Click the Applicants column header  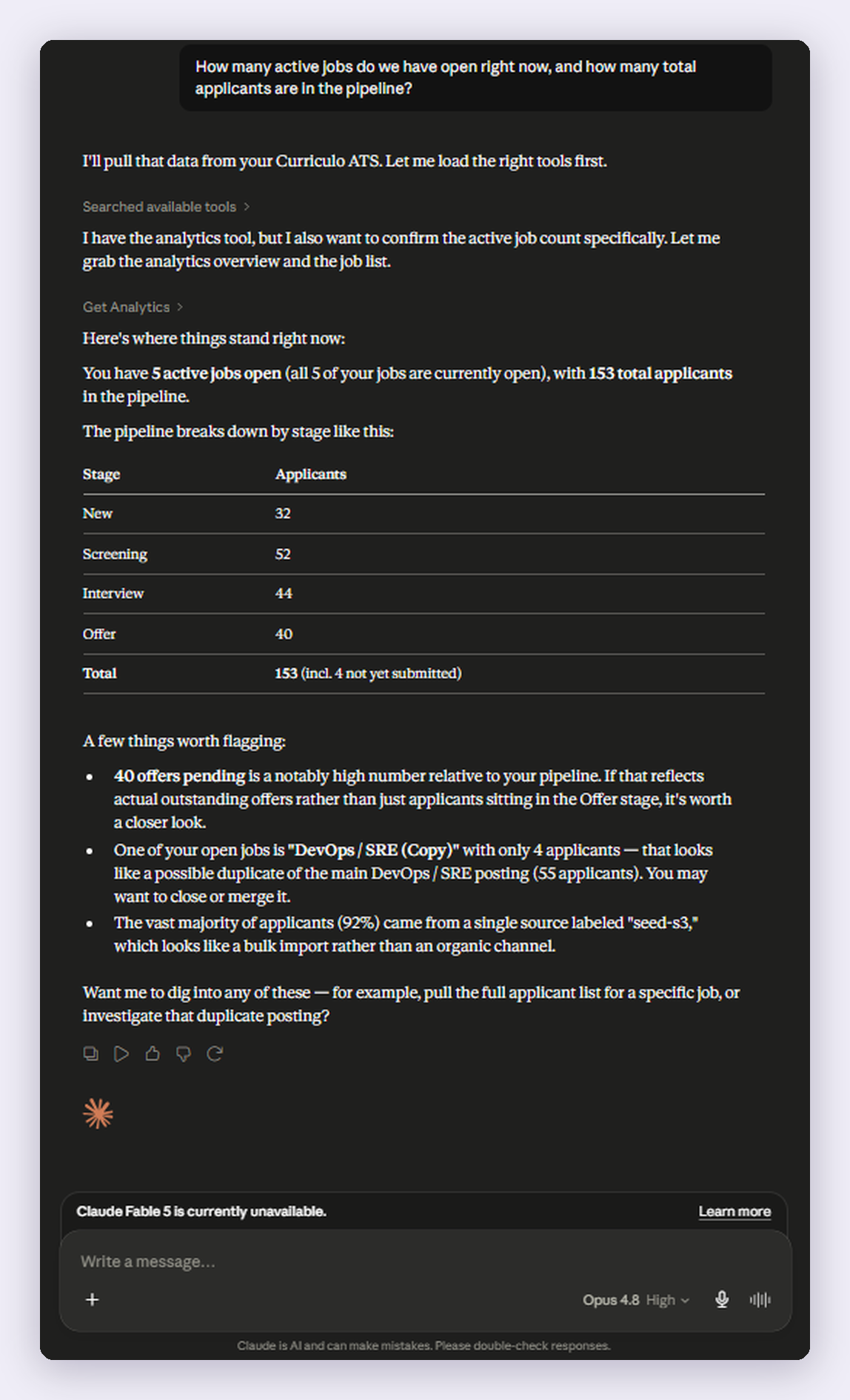click(311, 474)
